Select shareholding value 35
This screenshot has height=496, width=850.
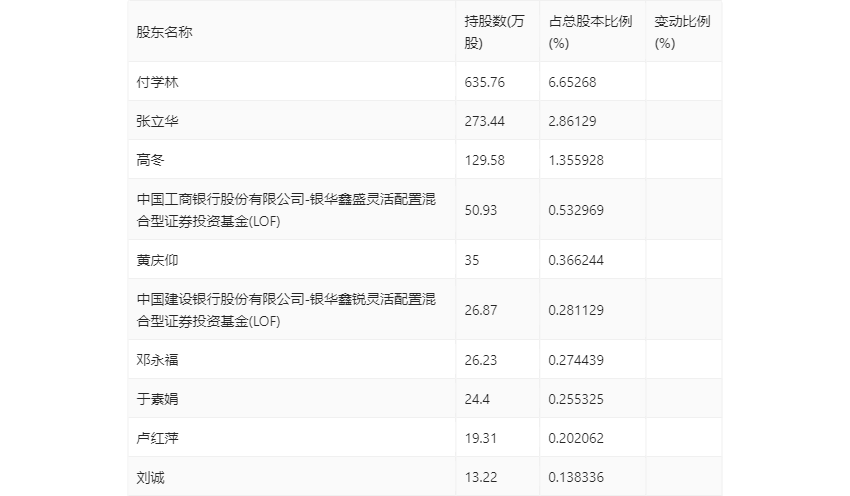click(472, 260)
